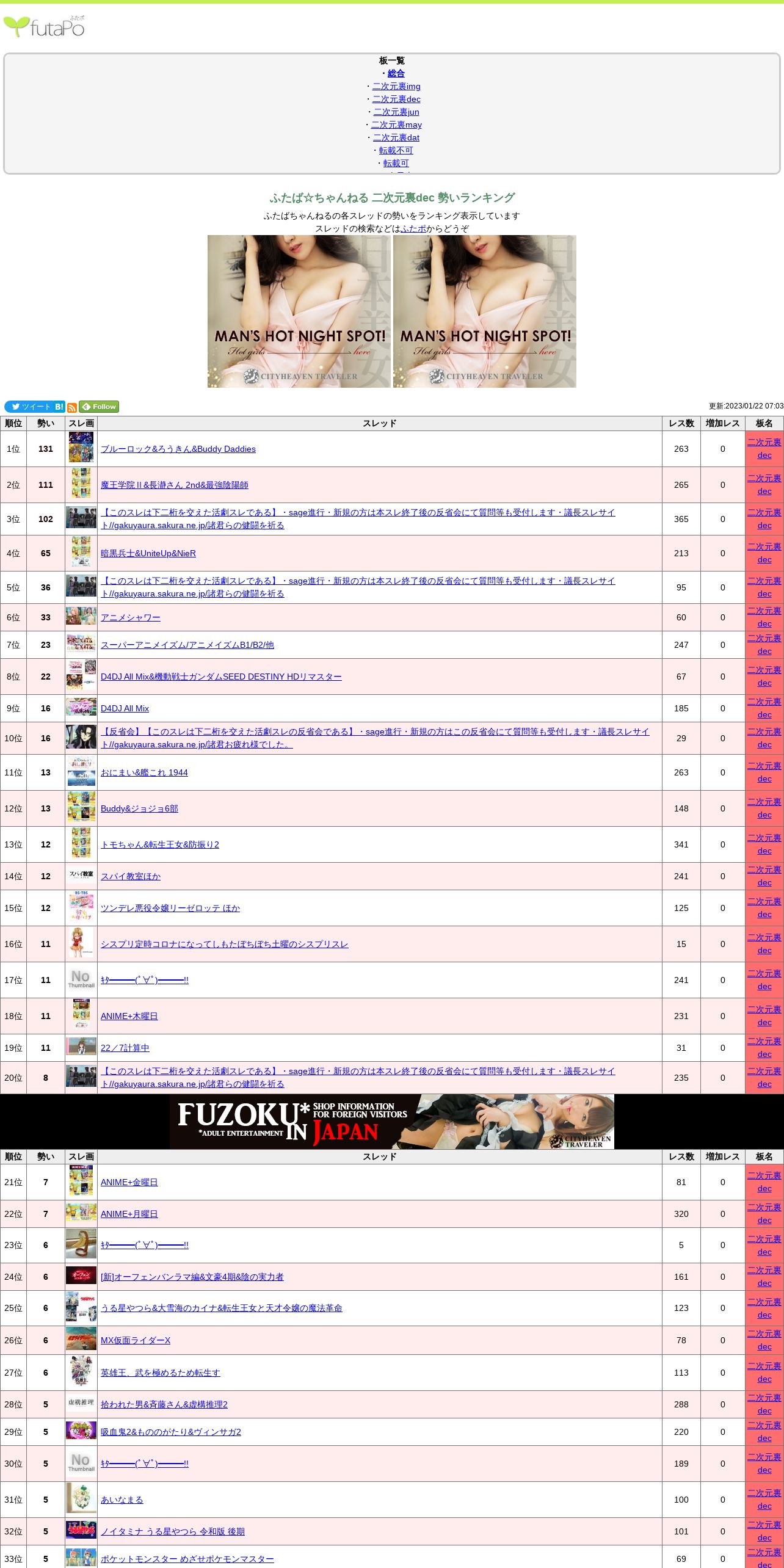Open thread 魔王学院II&長瀞さん 2nd&最強陰陽師
The image size is (784, 1568).
point(175,485)
